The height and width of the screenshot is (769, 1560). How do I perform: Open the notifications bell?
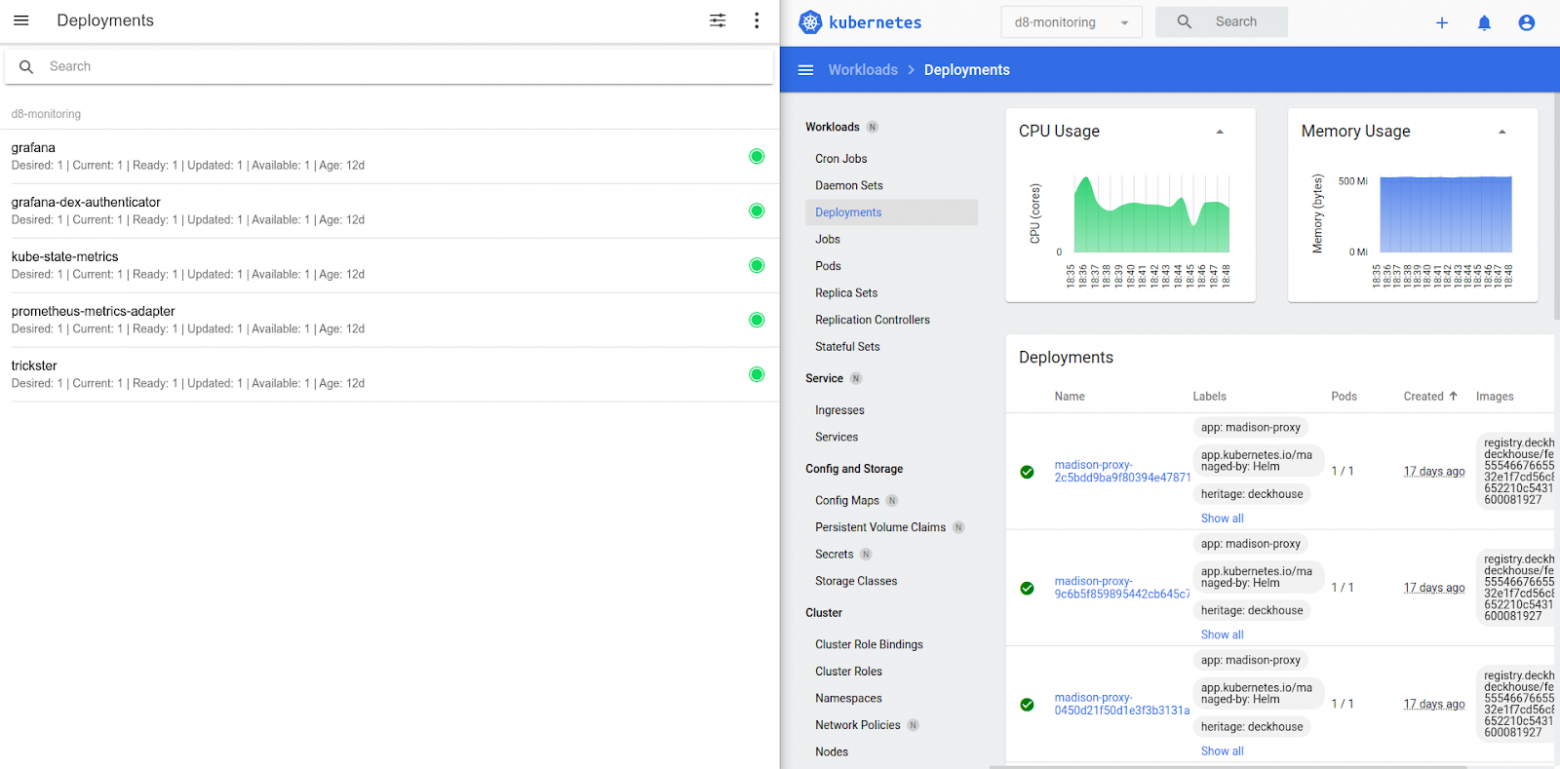point(1484,23)
